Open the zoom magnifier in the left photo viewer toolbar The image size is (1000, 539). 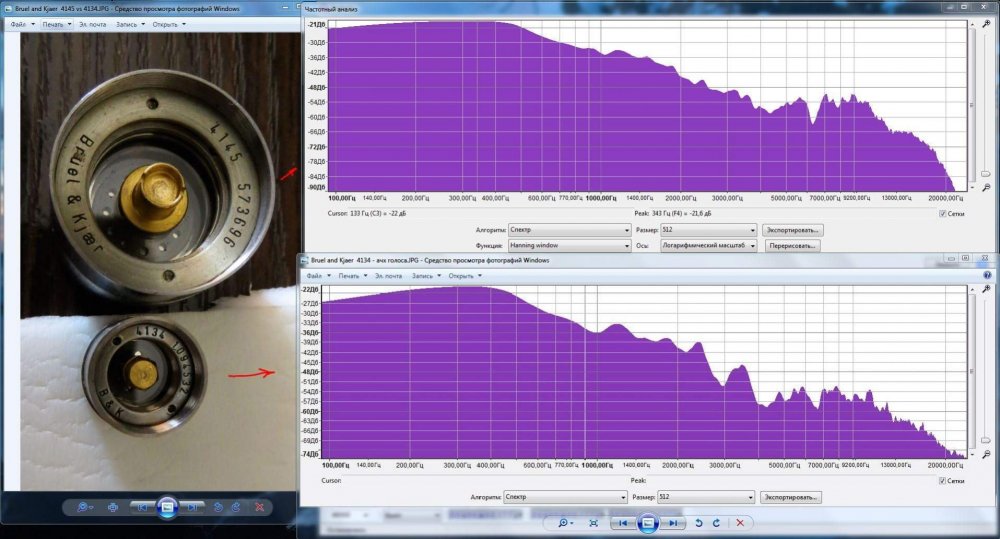(x=84, y=507)
